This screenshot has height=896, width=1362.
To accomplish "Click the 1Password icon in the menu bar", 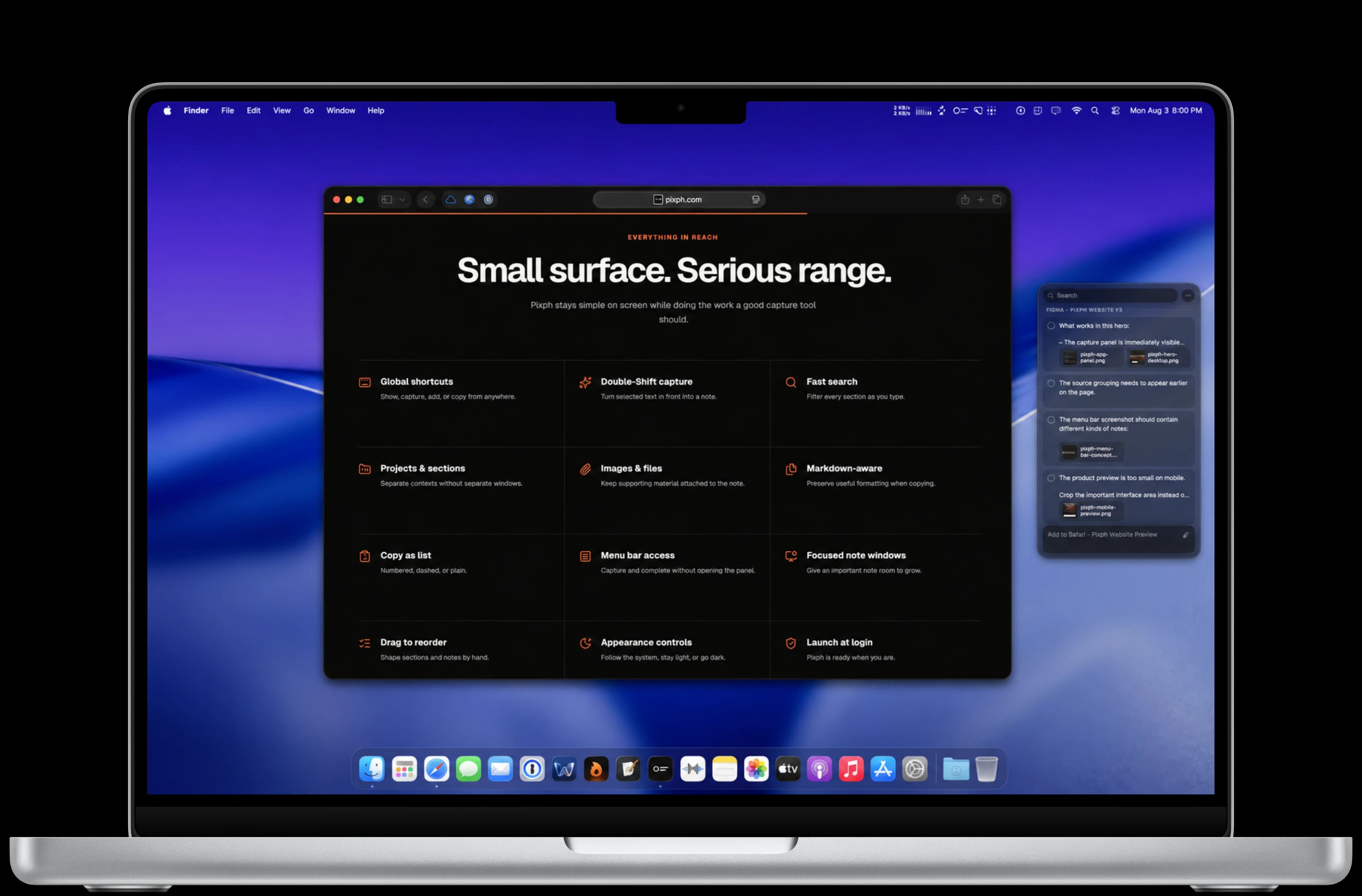I will pyautogui.click(x=1020, y=110).
